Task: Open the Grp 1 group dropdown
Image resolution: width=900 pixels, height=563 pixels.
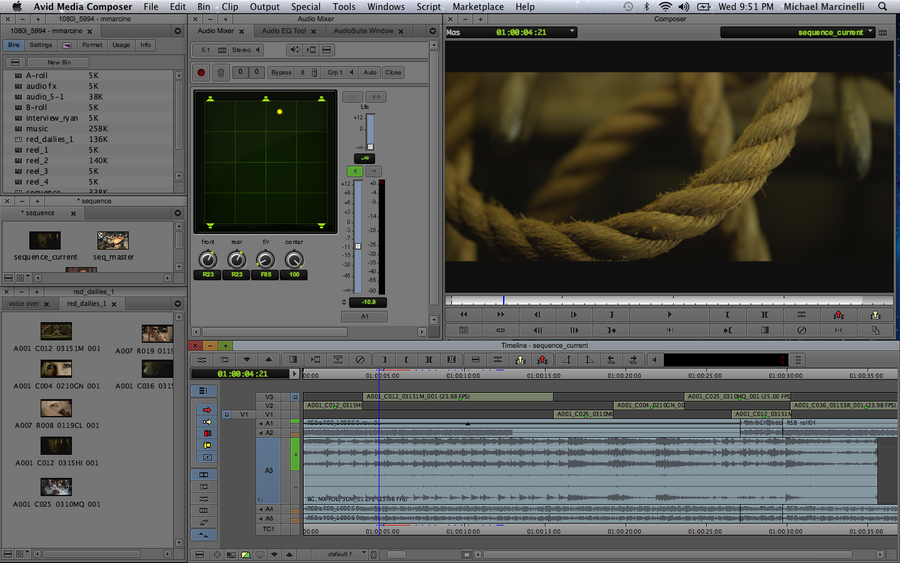Action: click(x=338, y=72)
